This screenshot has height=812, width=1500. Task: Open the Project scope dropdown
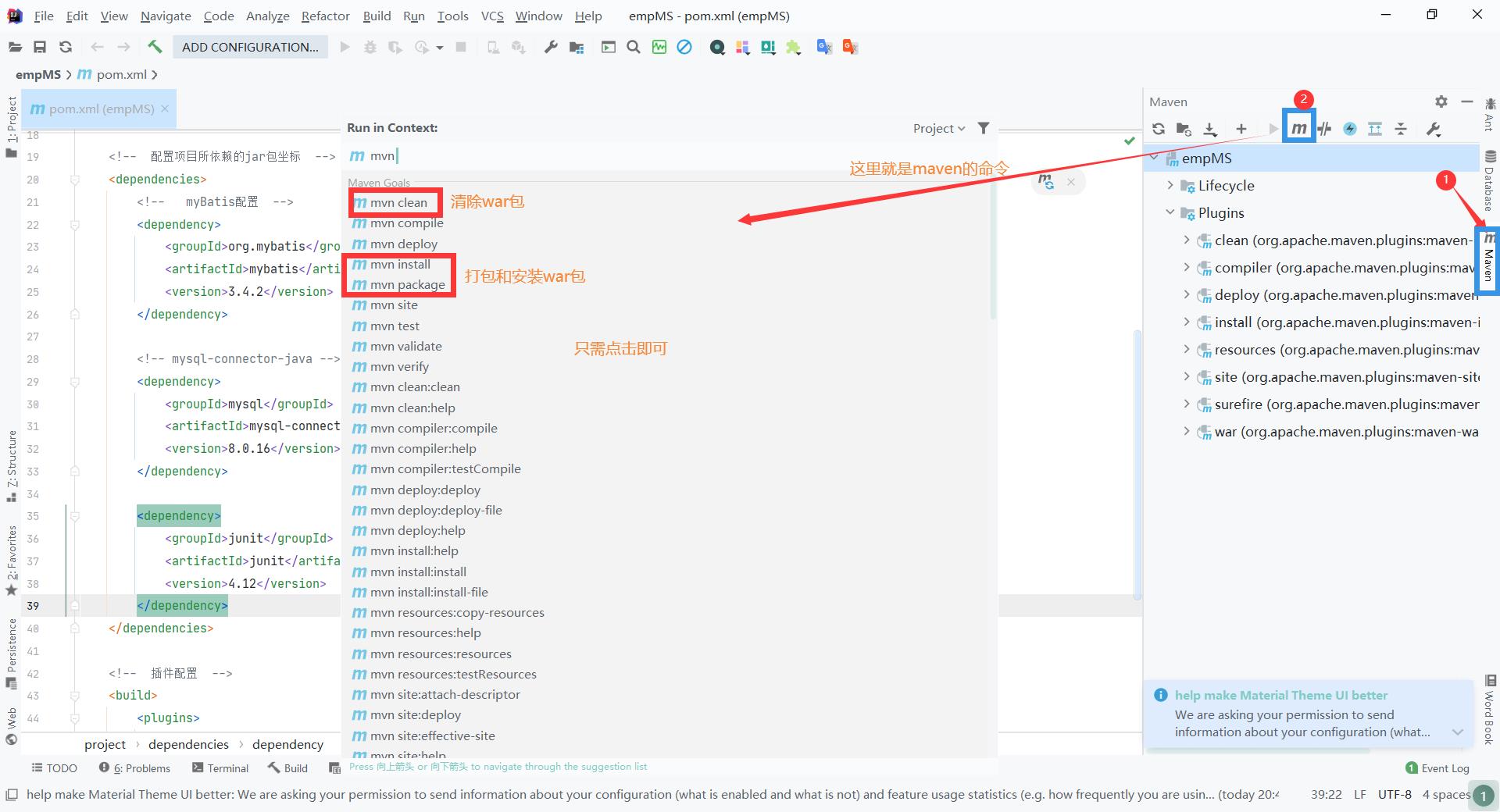click(939, 128)
